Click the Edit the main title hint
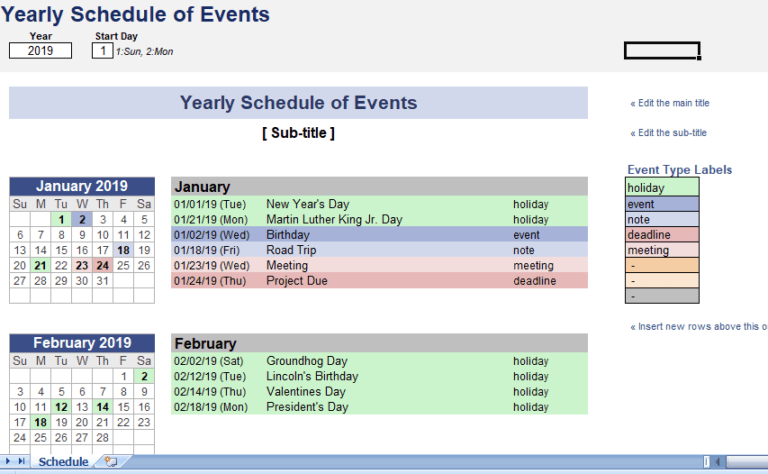768x474 pixels. pos(670,103)
